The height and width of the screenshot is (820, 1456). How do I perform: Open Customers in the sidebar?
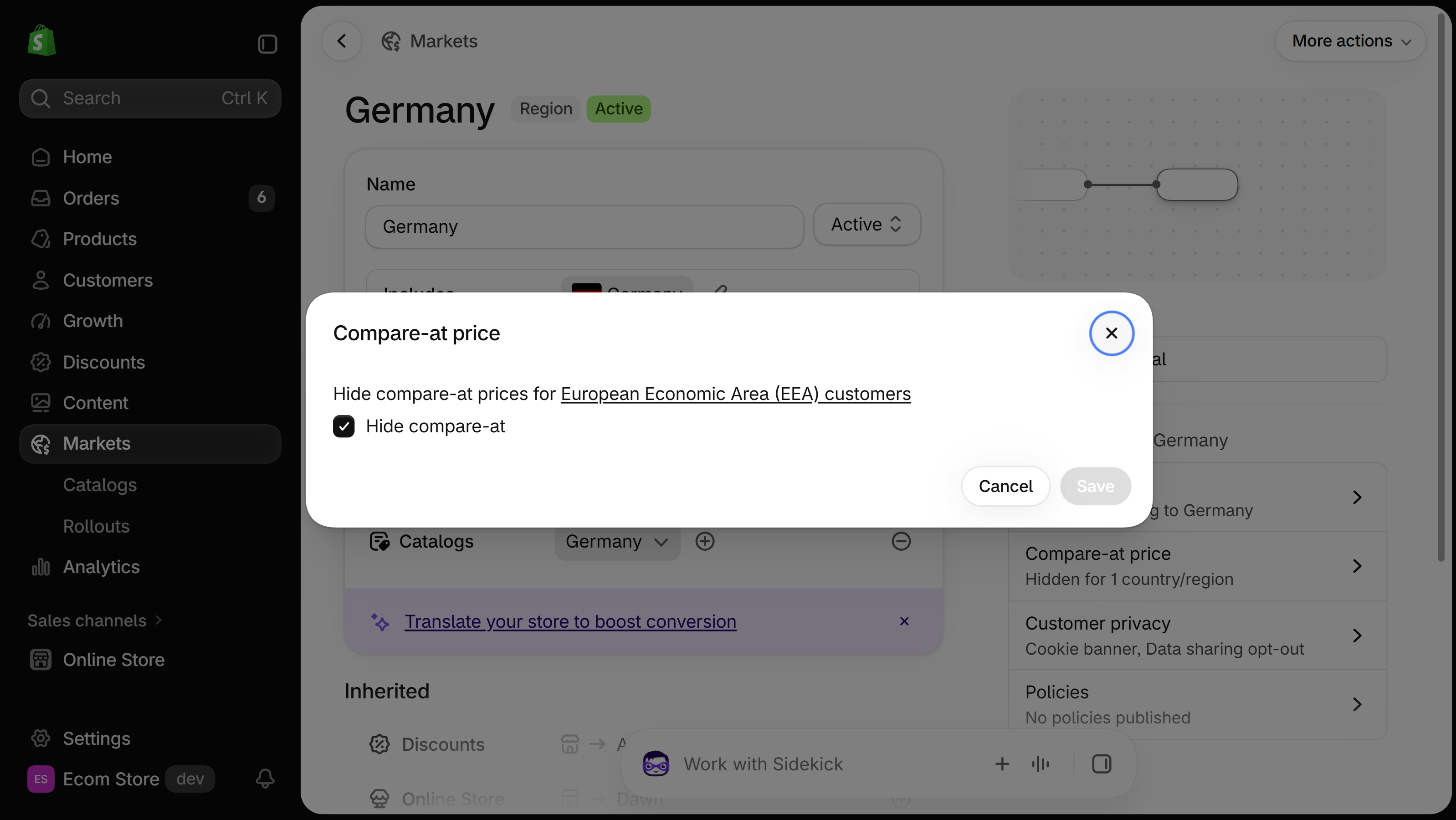pos(150,280)
